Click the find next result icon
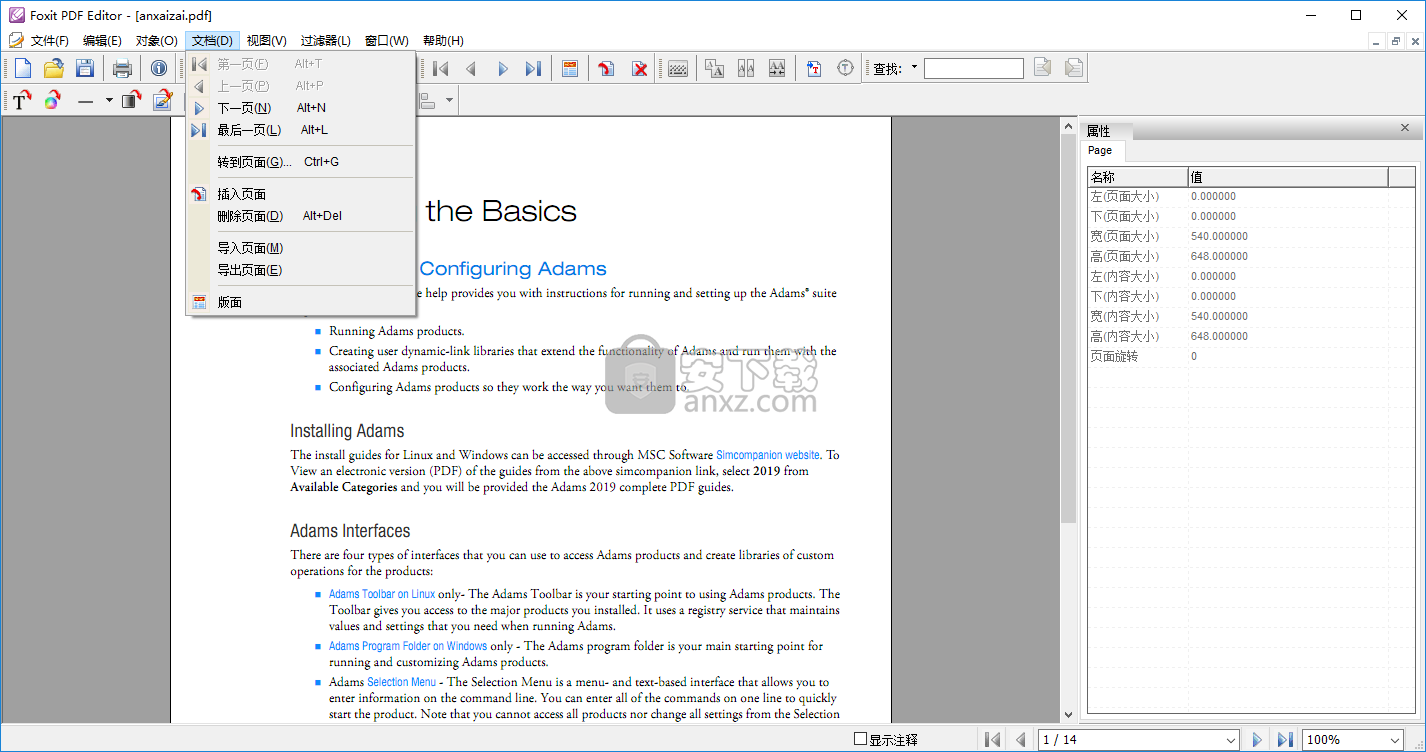 point(1074,68)
